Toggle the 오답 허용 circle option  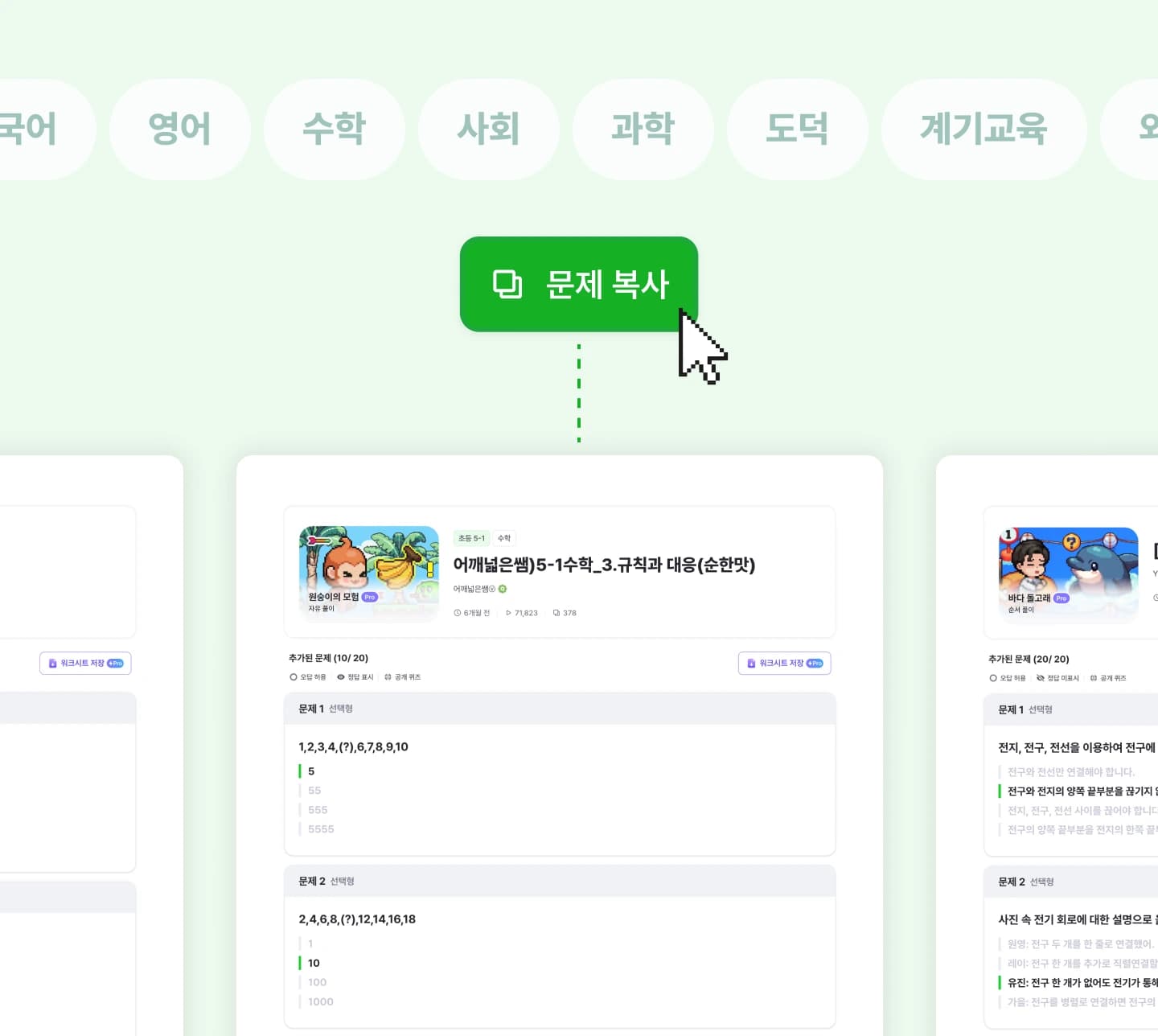click(x=293, y=676)
